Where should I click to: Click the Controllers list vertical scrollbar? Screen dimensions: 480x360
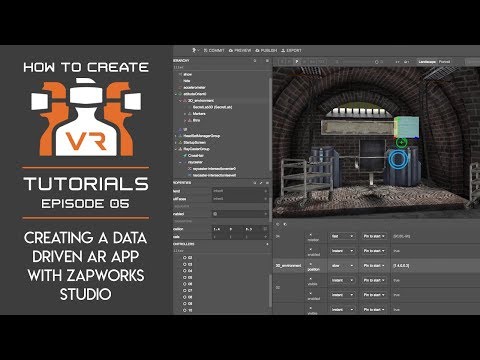(271, 291)
